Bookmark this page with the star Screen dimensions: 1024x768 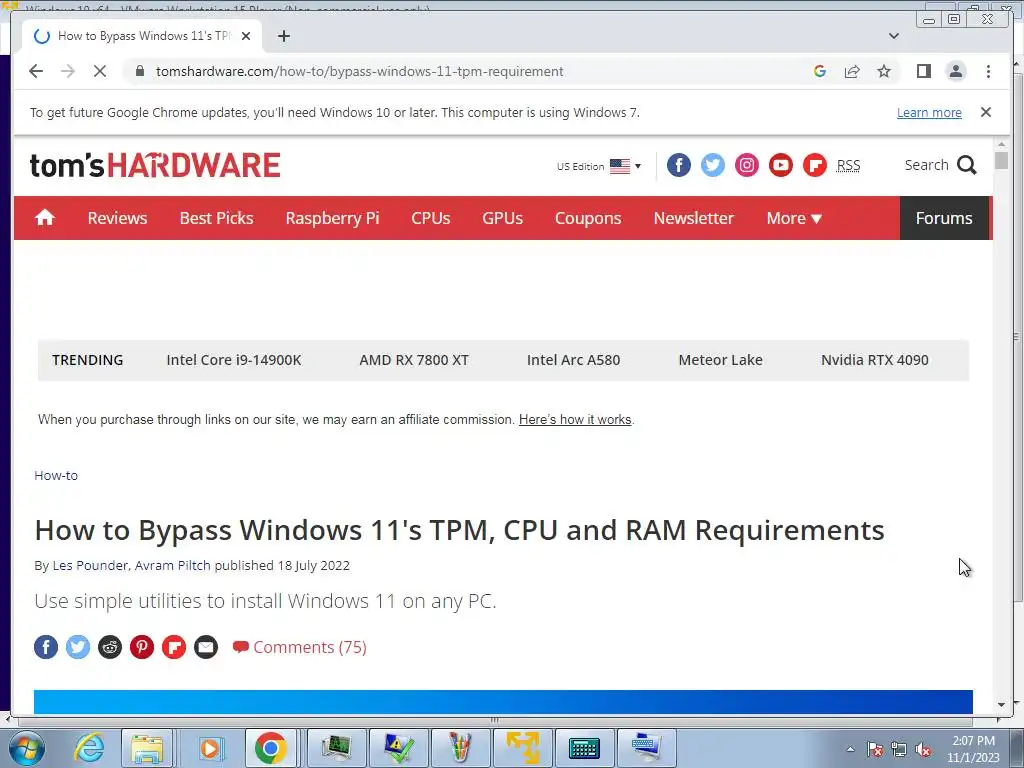(x=884, y=71)
